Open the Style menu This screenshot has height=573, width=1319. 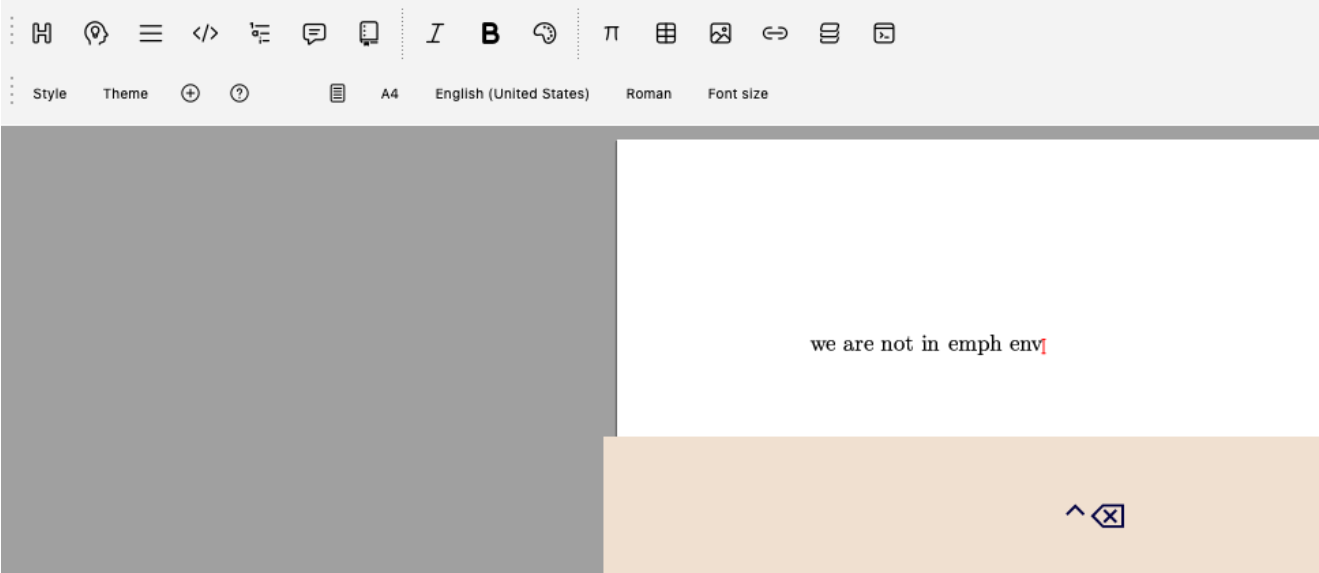50,94
